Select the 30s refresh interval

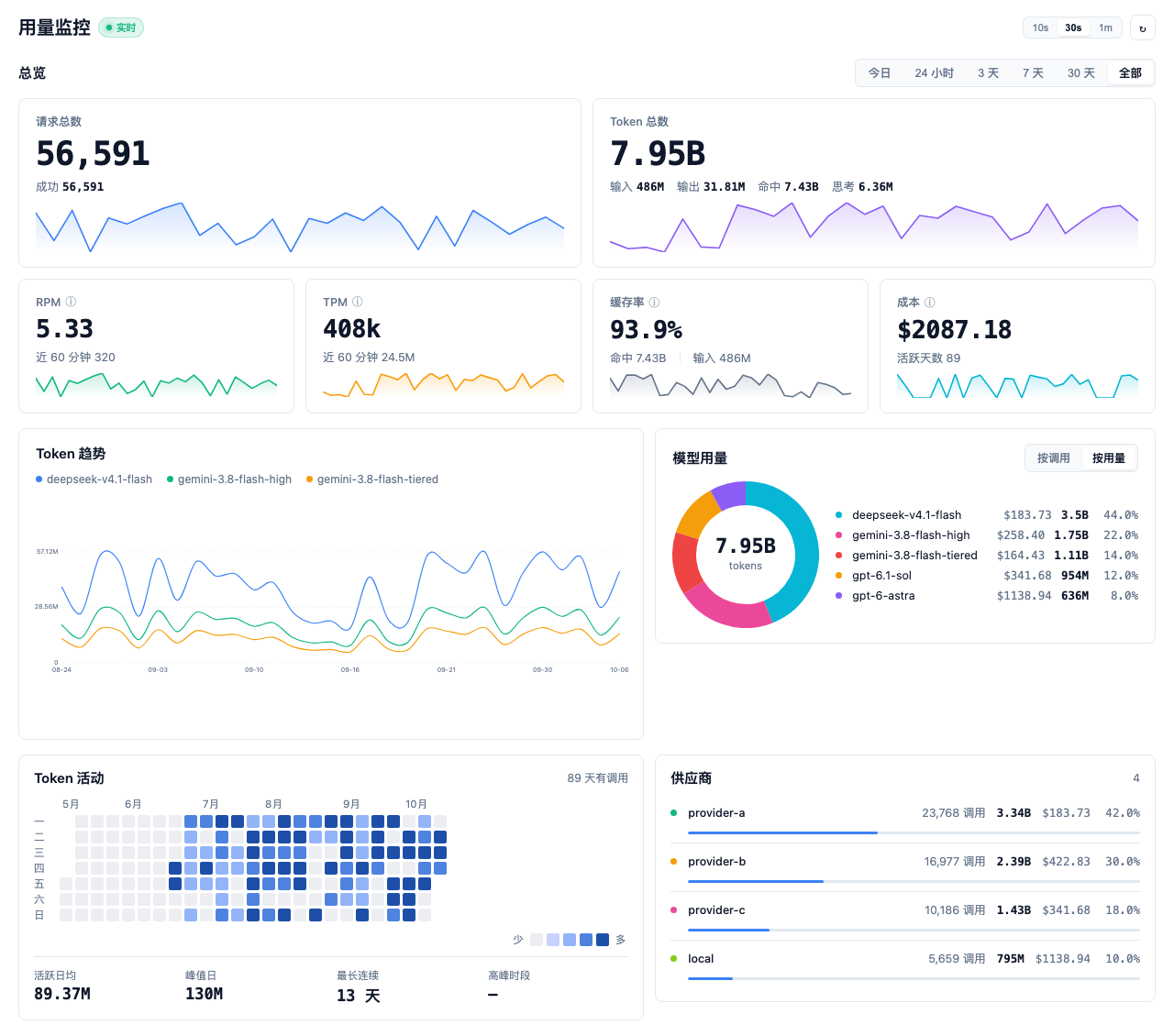(1073, 28)
